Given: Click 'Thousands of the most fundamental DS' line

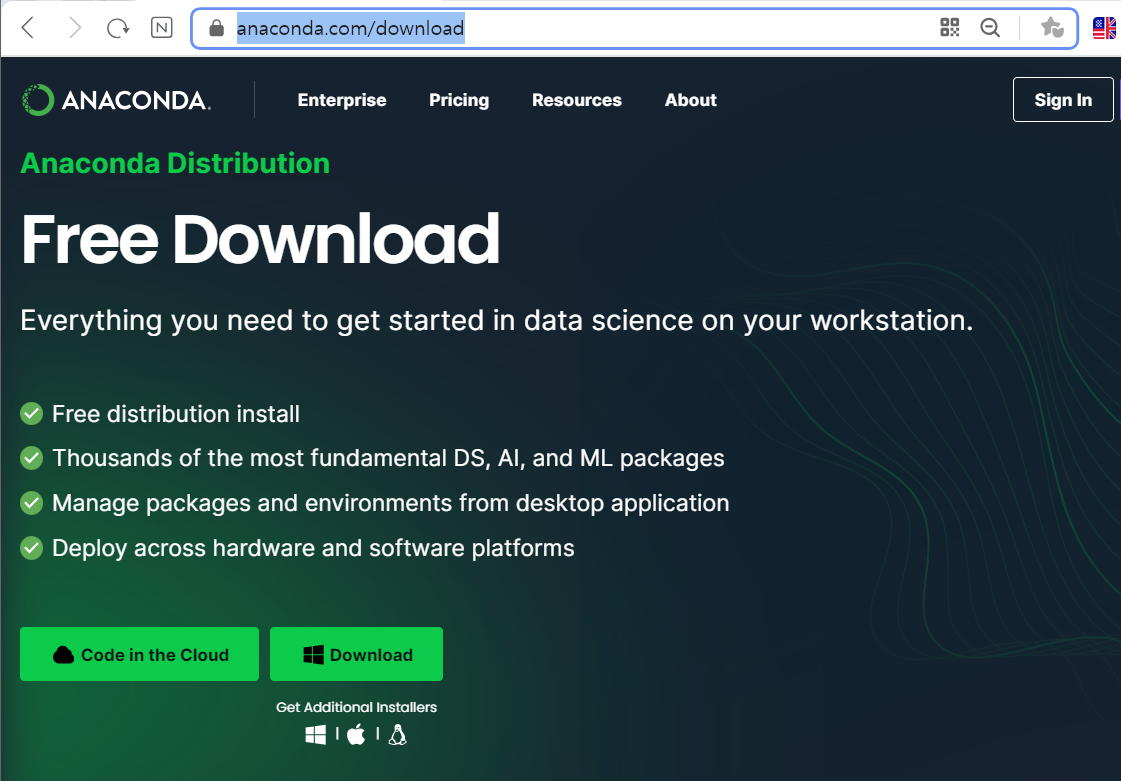Looking at the screenshot, I should pyautogui.click(x=388, y=458).
